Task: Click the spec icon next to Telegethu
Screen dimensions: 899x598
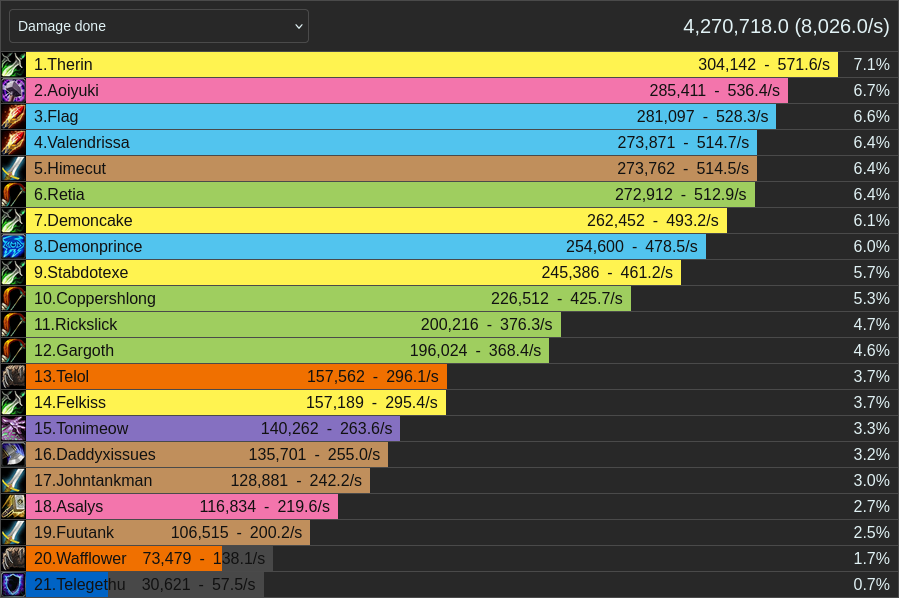Action: pyautogui.click(x=13, y=584)
